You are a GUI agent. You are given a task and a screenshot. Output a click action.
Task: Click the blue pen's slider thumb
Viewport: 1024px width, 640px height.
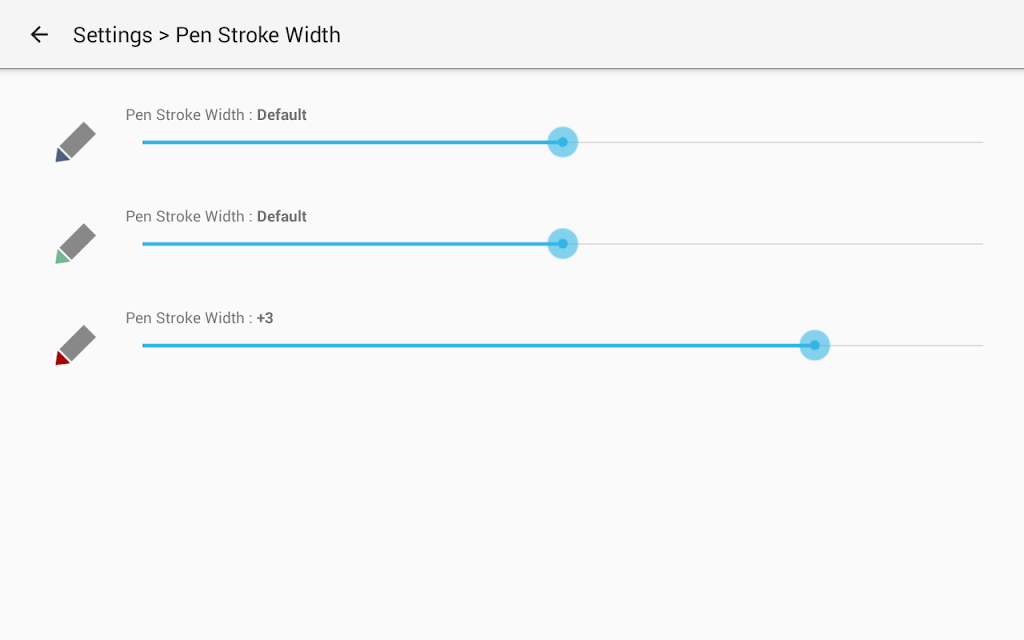(x=562, y=142)
